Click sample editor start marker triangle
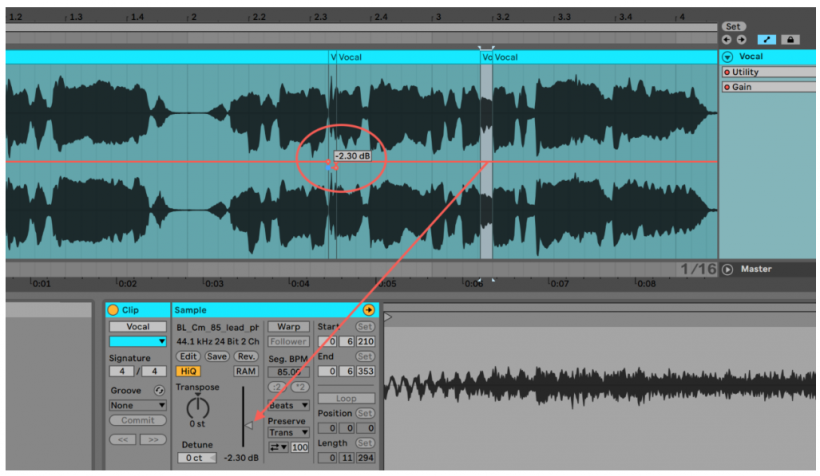Screen dimensions: 820x476 click(x=388, y=317)
